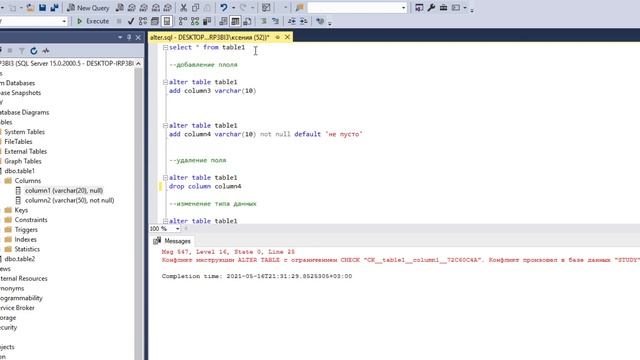Image resolution: width=640 pixels, height=360 pixels.
Task: Collapse the add column4 statement block
Action: pyautogui.click(x=165, y=125)
